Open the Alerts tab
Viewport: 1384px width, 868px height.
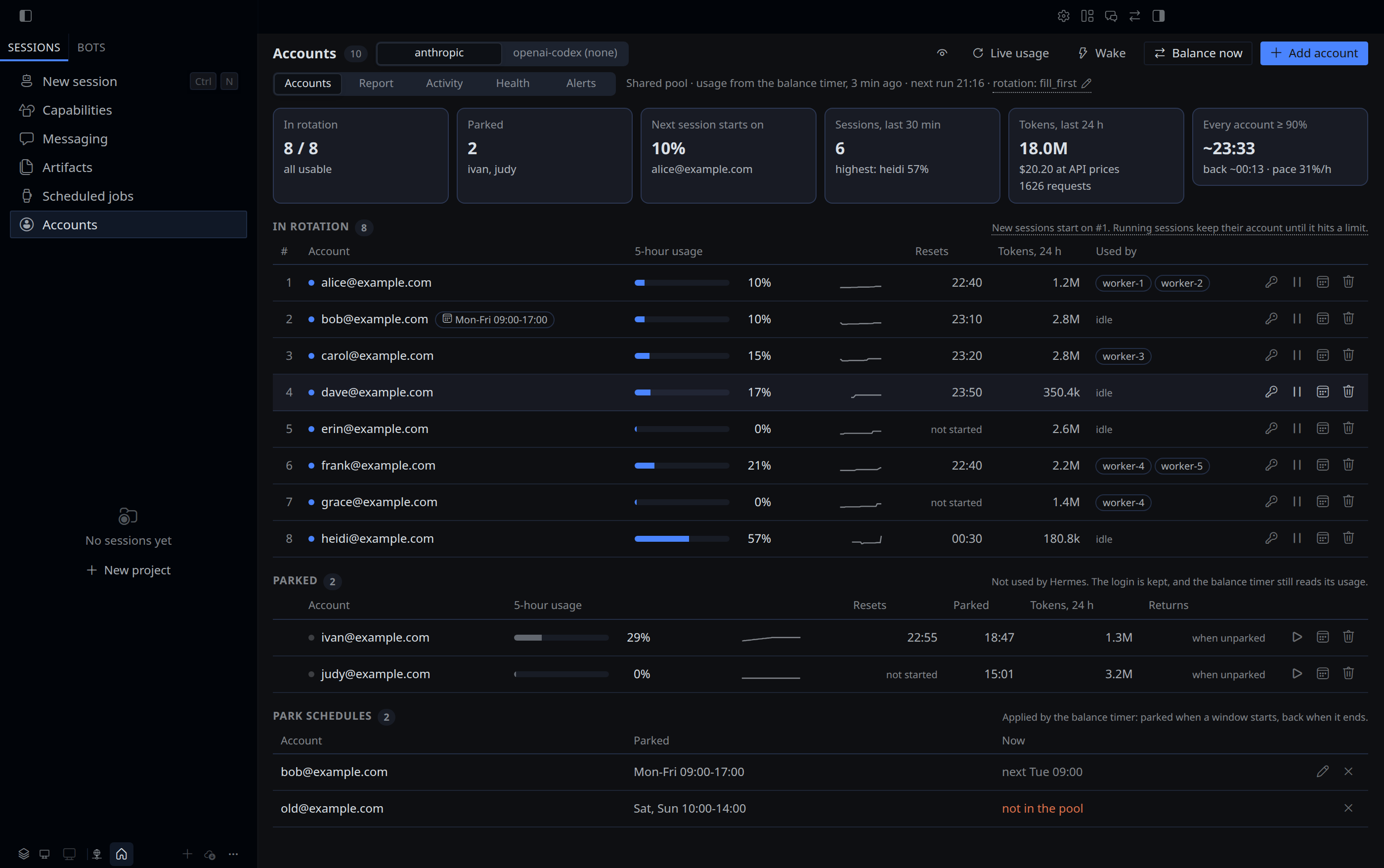click(580, 83)
